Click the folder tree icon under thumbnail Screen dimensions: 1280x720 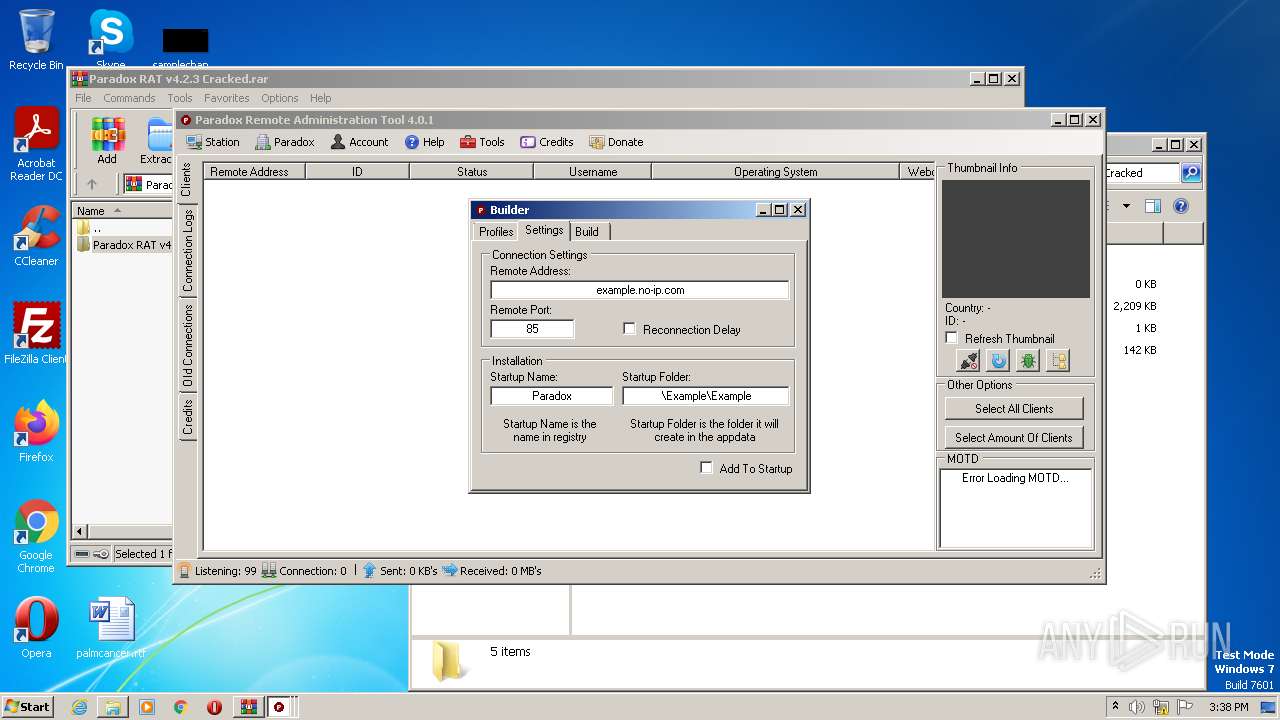tap(1058, 361)
